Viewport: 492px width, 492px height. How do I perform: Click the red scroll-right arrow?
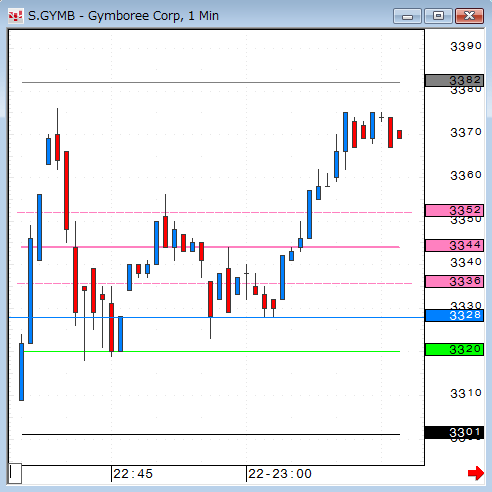click(476, 473)
